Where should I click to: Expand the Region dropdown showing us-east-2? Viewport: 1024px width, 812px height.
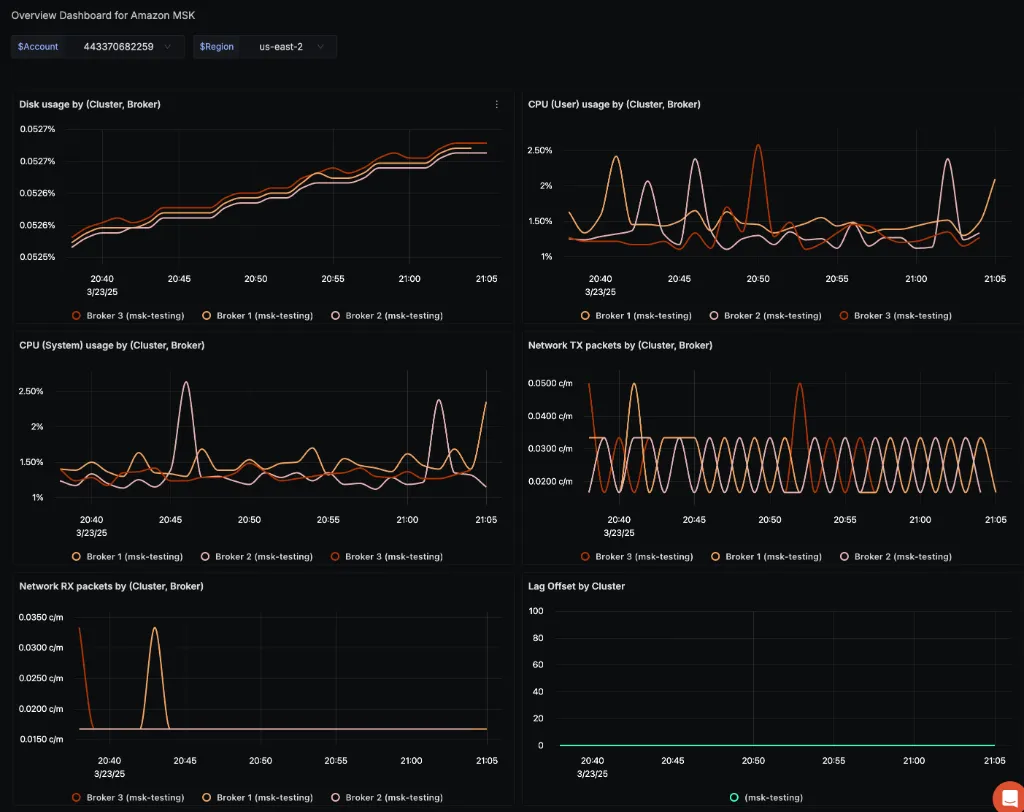[288, 47]
